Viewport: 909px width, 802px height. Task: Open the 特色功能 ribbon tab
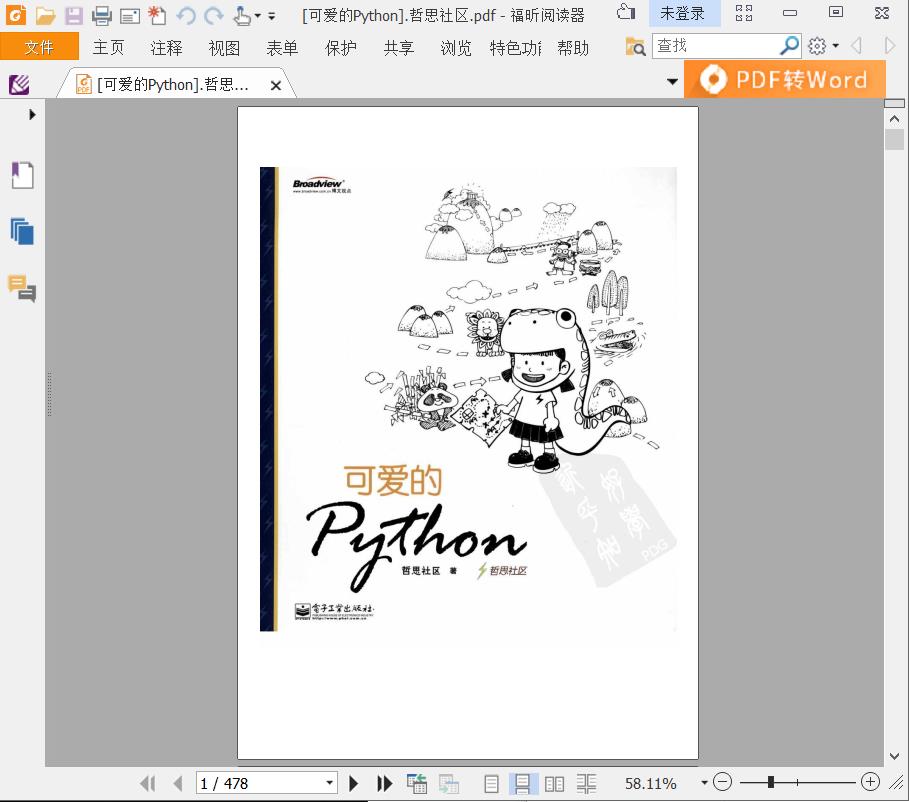[x=515, y=48]
